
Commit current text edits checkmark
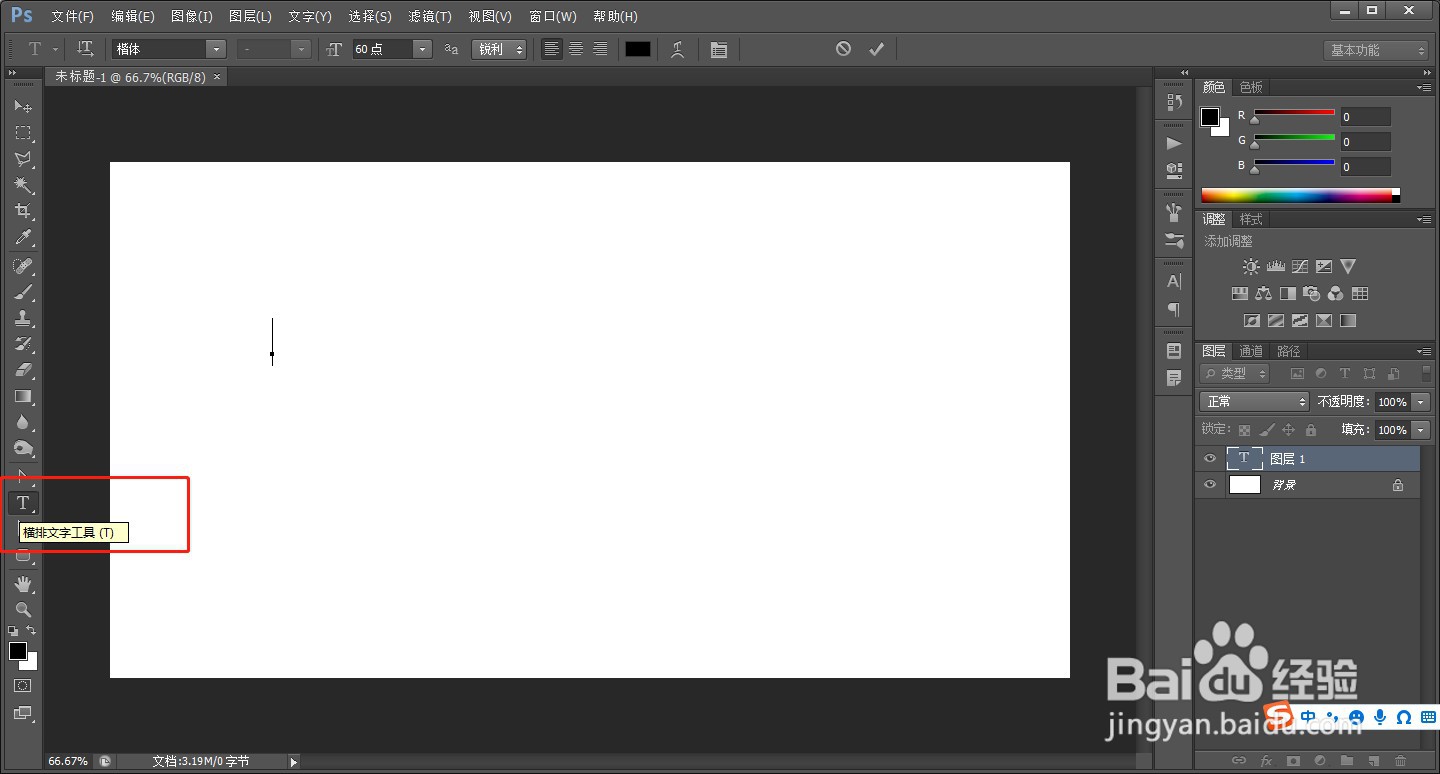[877, 48]
